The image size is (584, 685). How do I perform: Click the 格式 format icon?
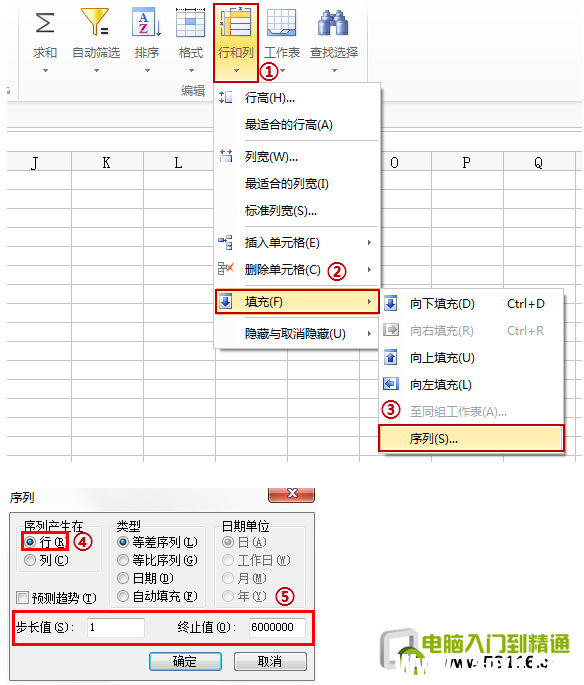point(190,23)
